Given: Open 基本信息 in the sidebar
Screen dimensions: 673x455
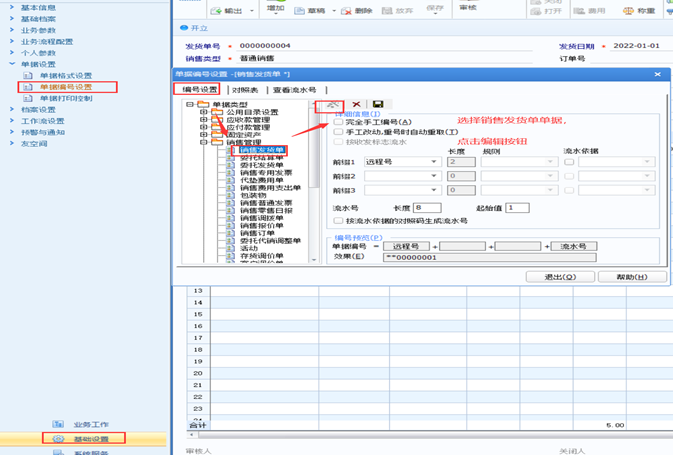Looking at the screenshot, I should tap(38, 8).
